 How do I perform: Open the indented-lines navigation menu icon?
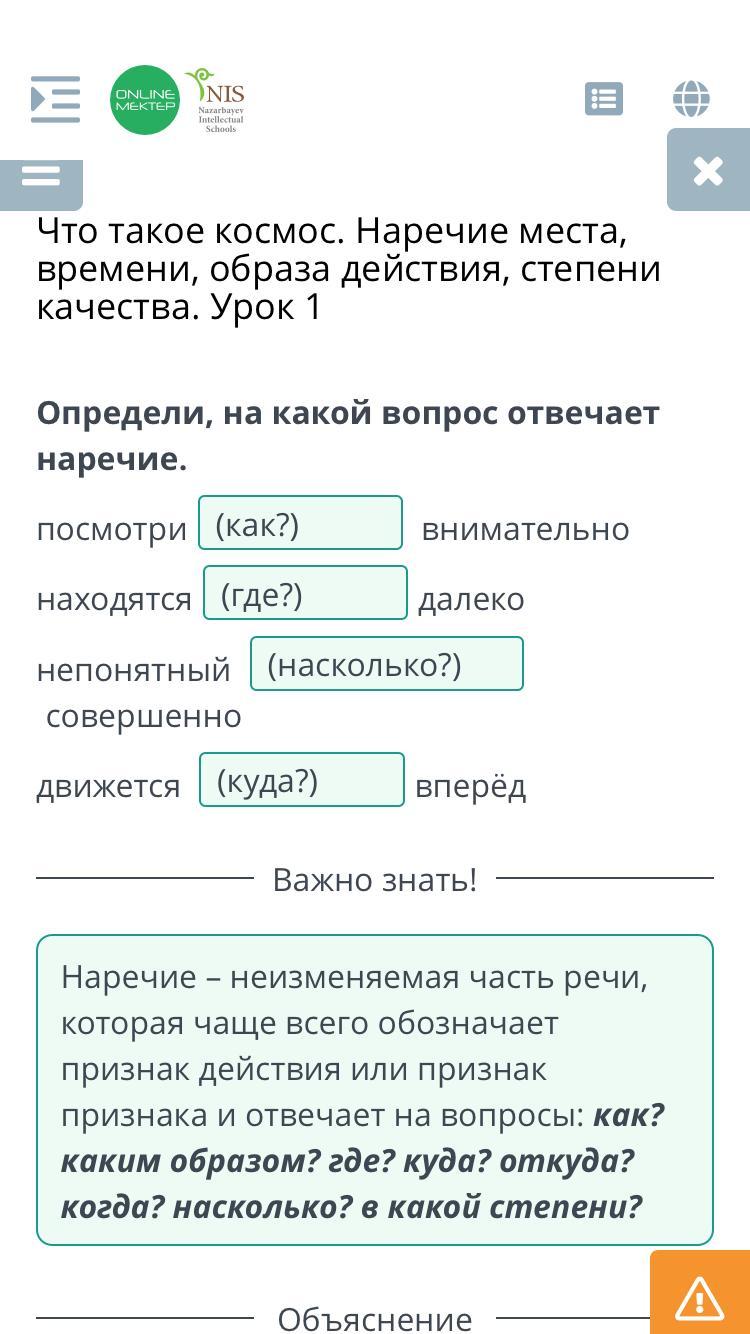tap(55, 99)
